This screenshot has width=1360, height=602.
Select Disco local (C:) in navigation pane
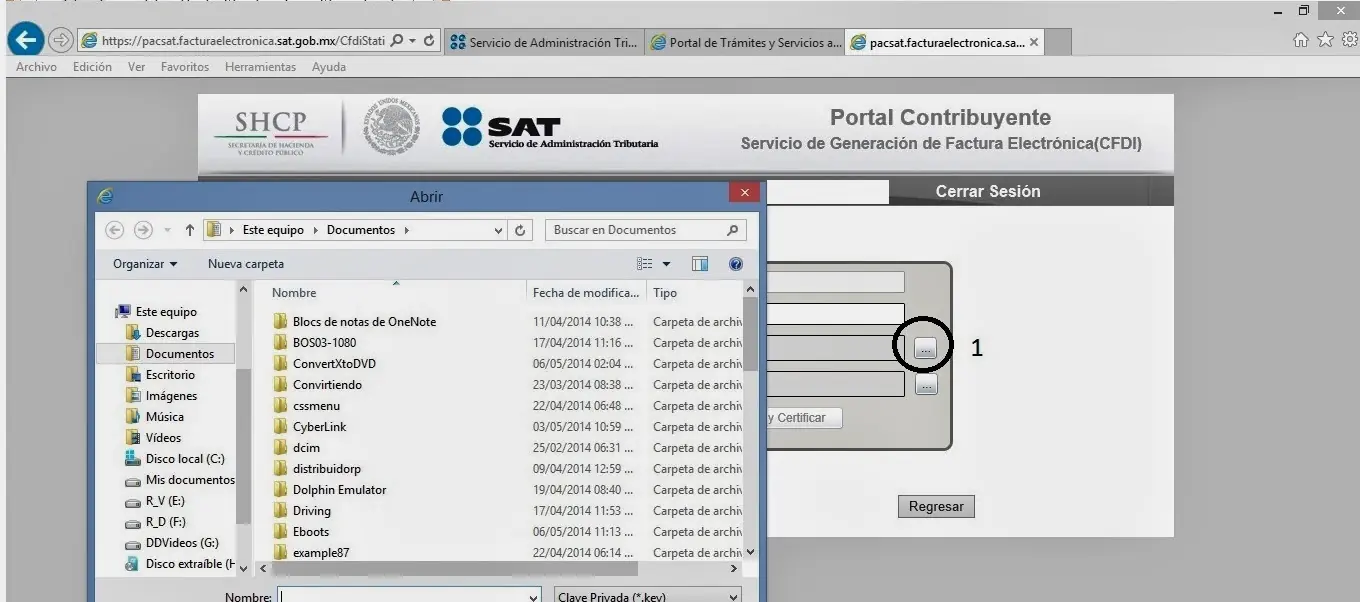(175, 459)
